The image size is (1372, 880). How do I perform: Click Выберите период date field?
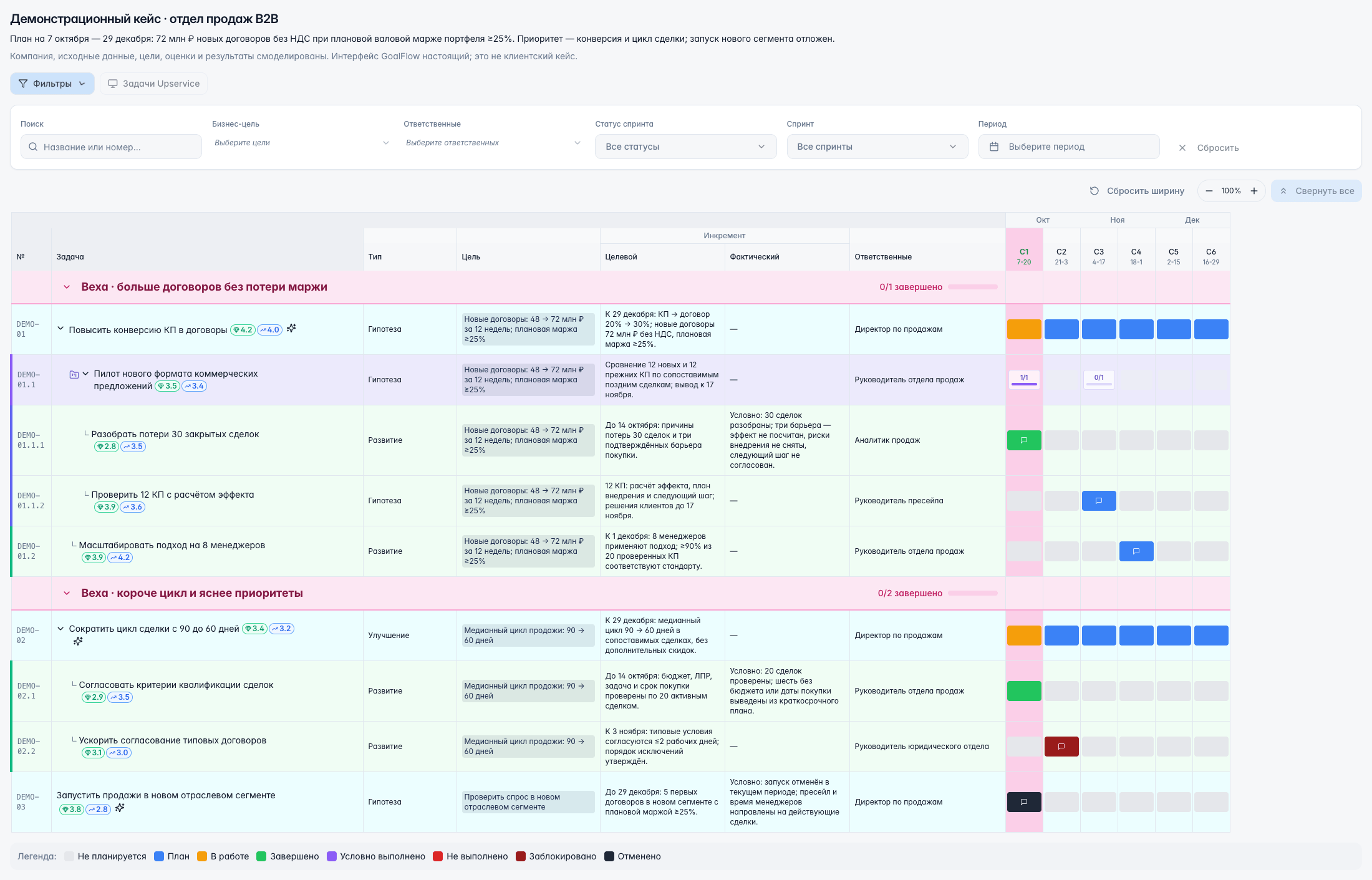[1069, 147]
